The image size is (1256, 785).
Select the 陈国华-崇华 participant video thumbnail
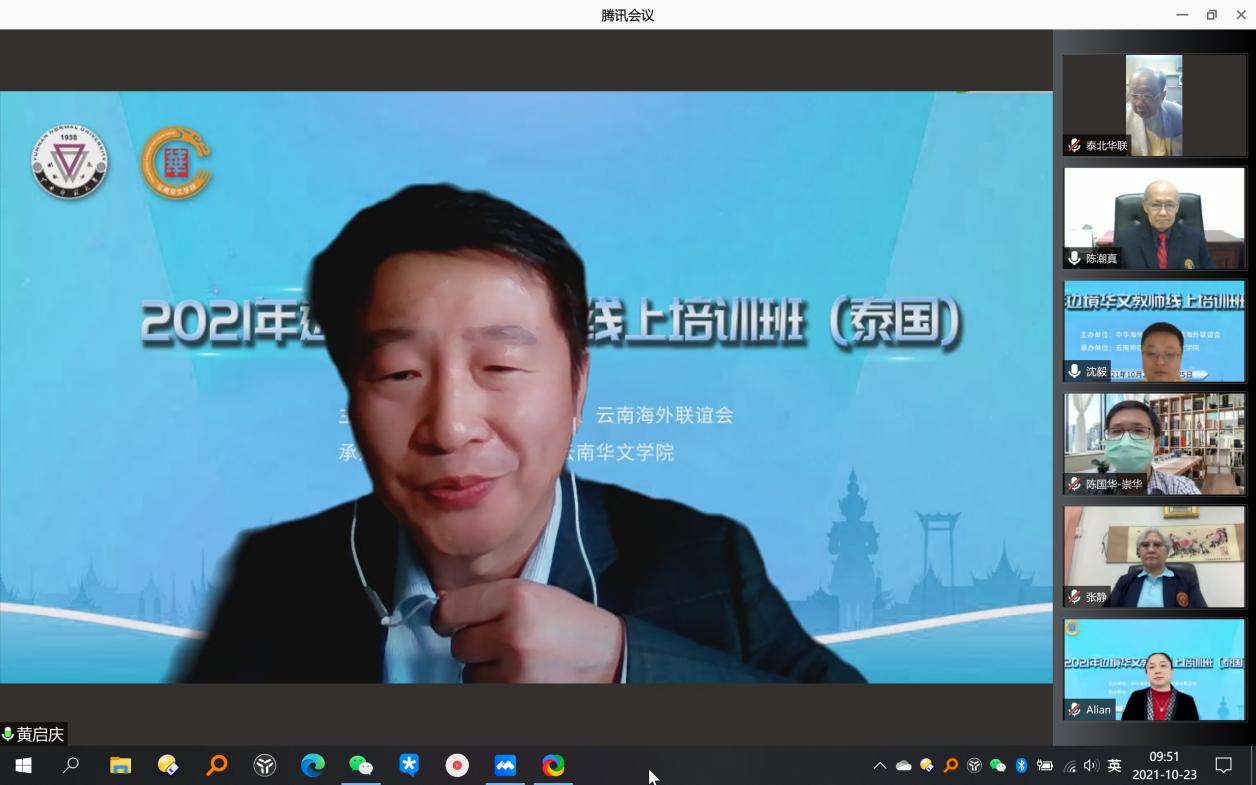pos(1154,443)
